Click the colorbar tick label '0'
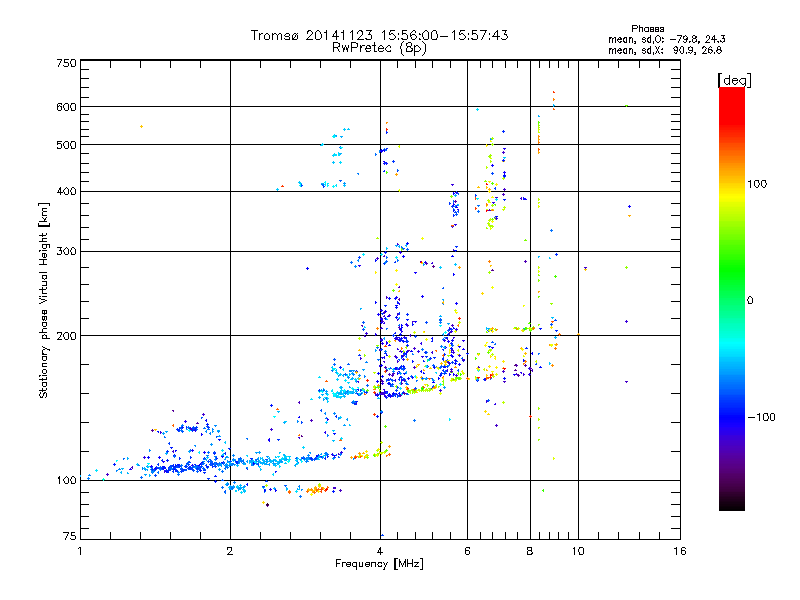 pos(750,300)
